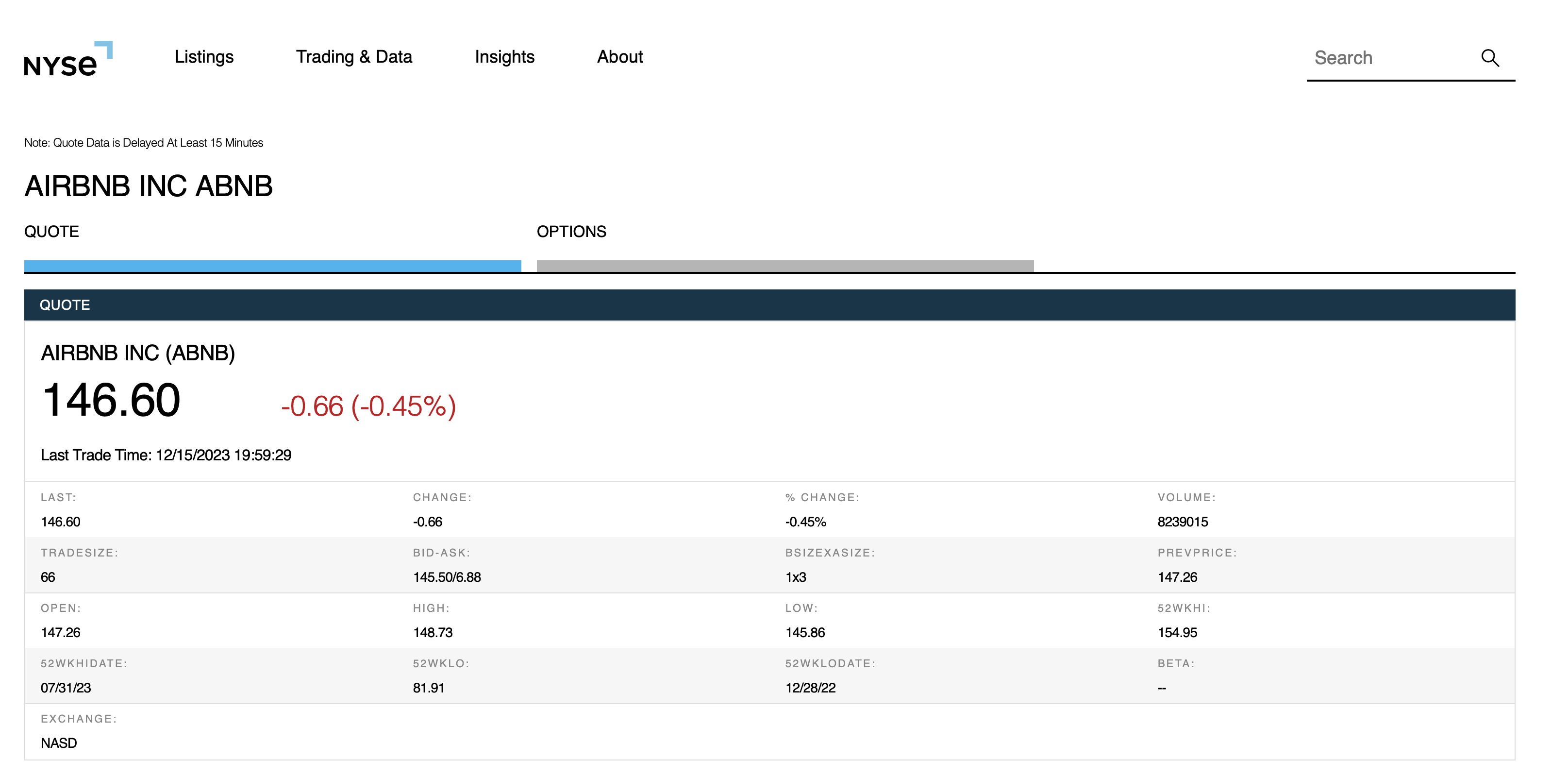Click into the Search field
The width and height of the screenshot is (1568, 776).
point(1388,58)
